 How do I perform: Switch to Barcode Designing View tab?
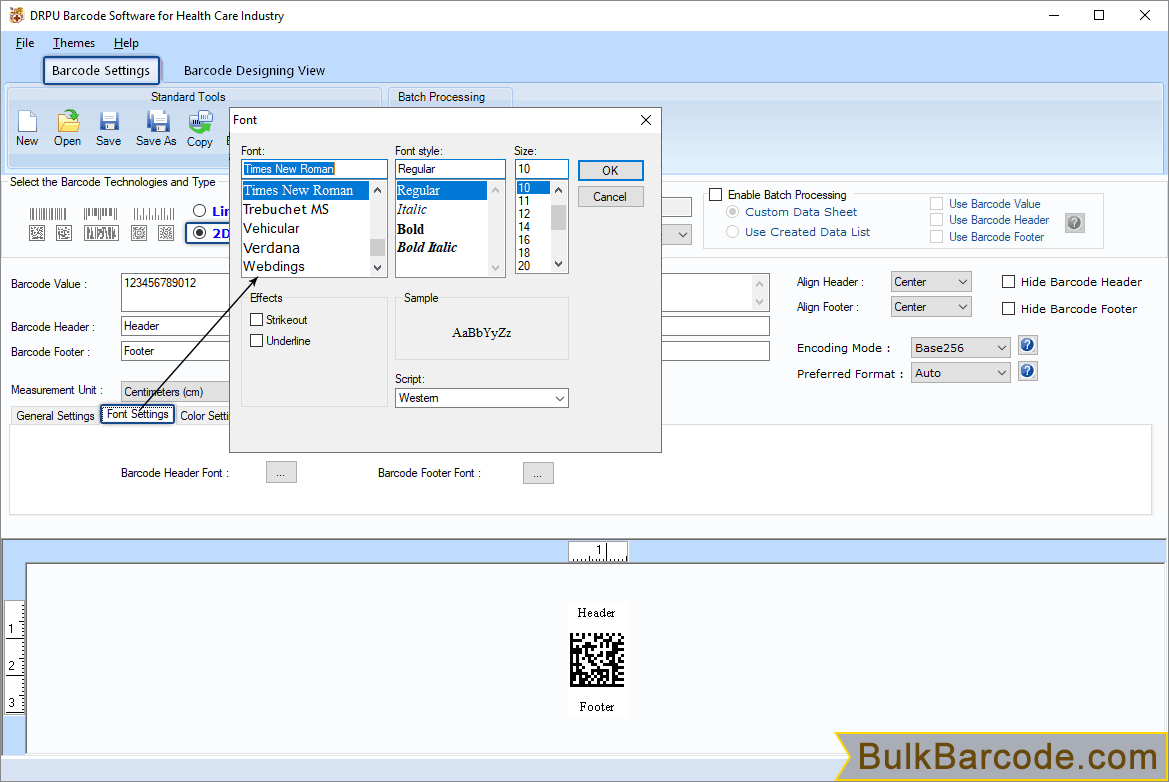(254, 71)
